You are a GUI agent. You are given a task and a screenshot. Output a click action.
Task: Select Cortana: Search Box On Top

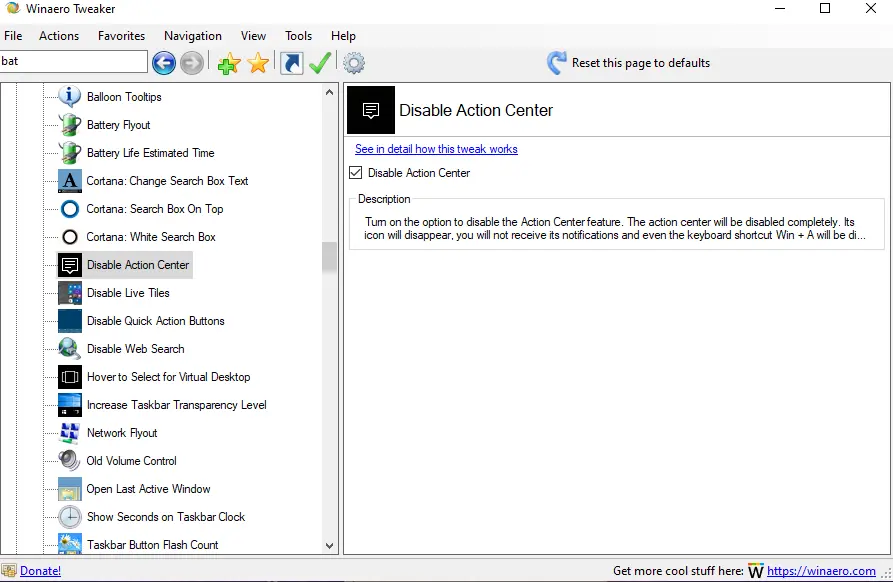click(155, 209)
